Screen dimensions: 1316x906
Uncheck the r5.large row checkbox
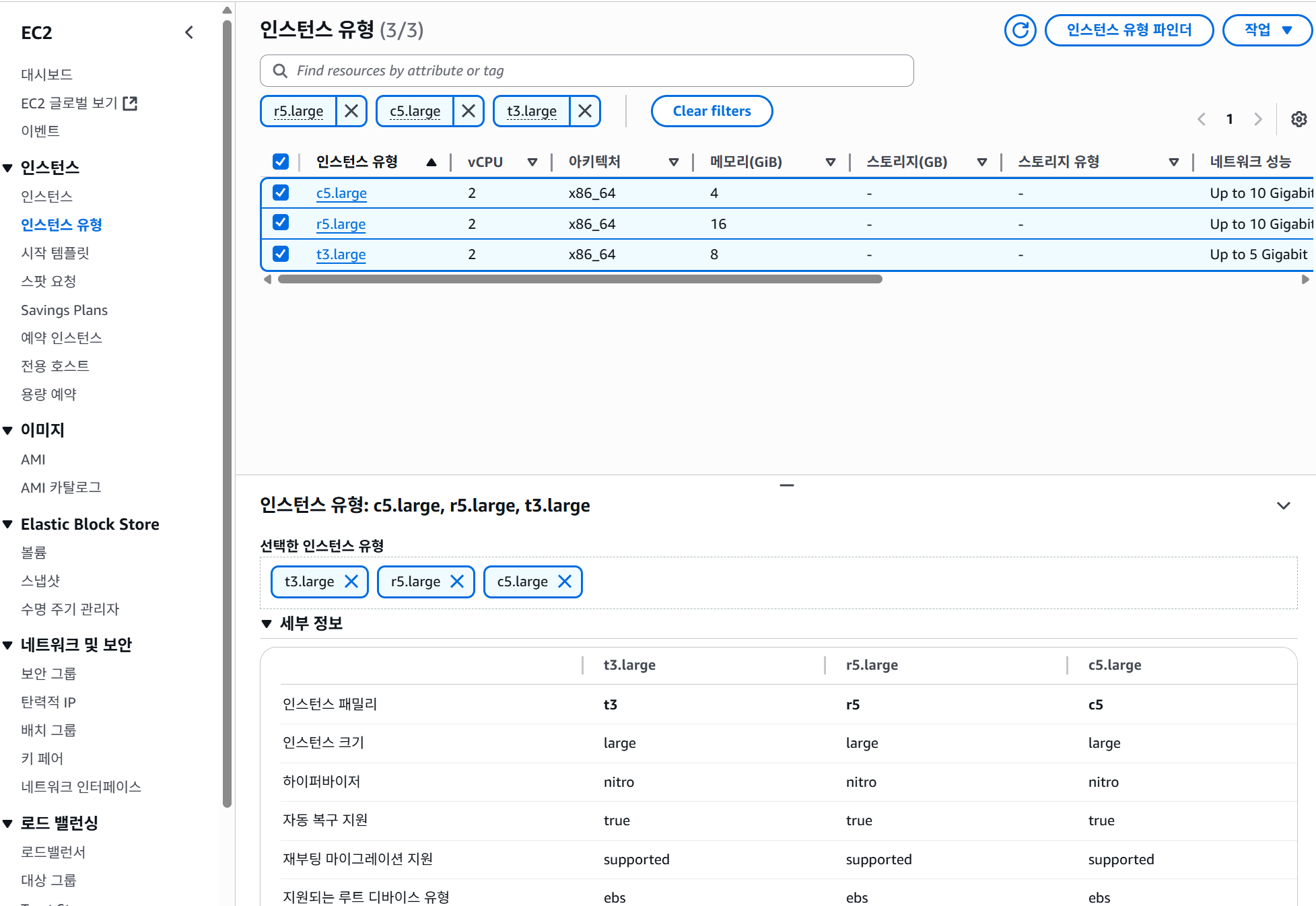[x=281, y=223]
